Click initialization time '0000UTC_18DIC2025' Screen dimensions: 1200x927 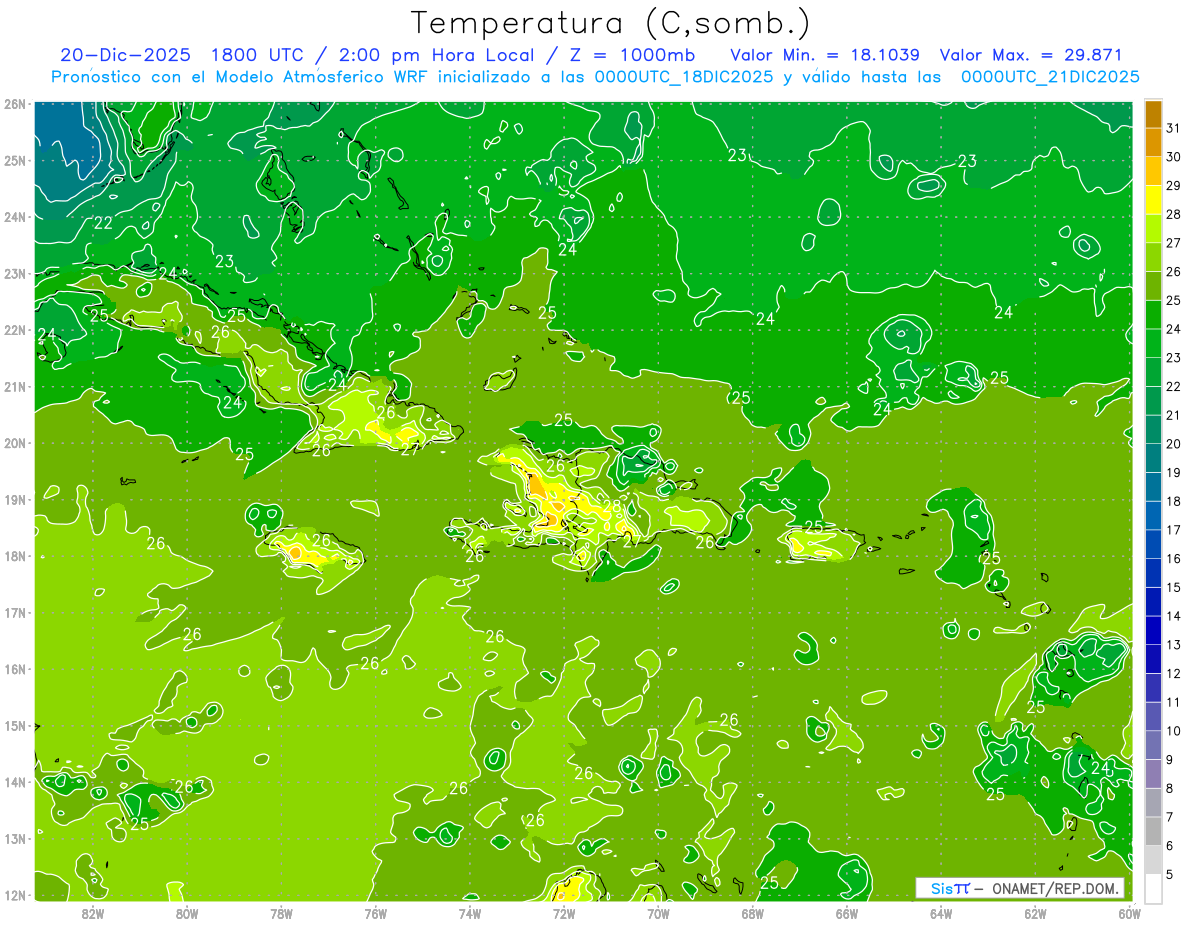pos(683,77)
